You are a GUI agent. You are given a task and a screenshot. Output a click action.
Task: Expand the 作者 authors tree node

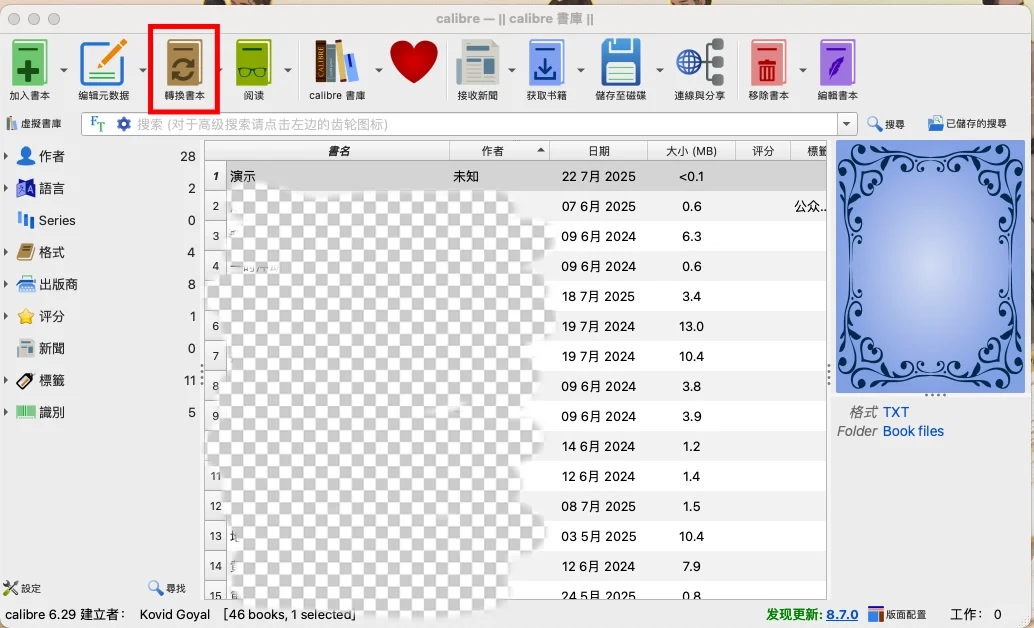pyautogui.click(x=6, y=156)
